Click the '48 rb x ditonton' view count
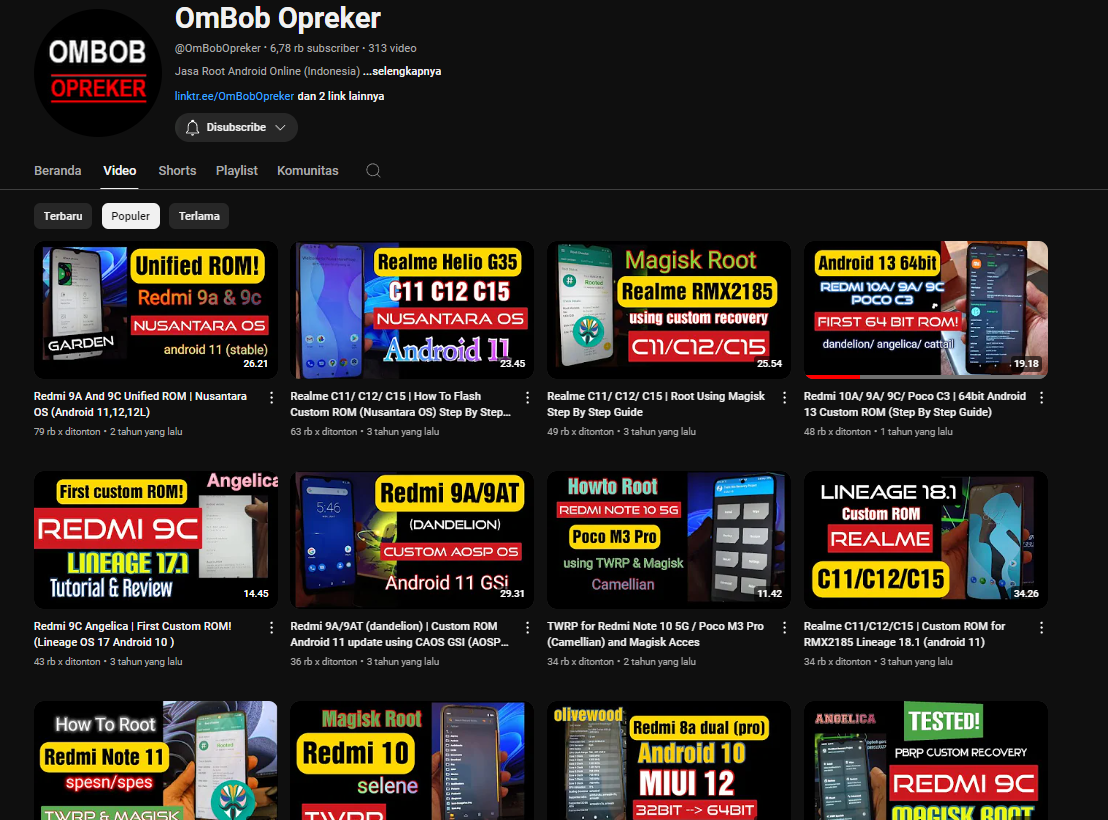Image resolution: width=1108 pixels, height=820 pixels. [837, 431]
